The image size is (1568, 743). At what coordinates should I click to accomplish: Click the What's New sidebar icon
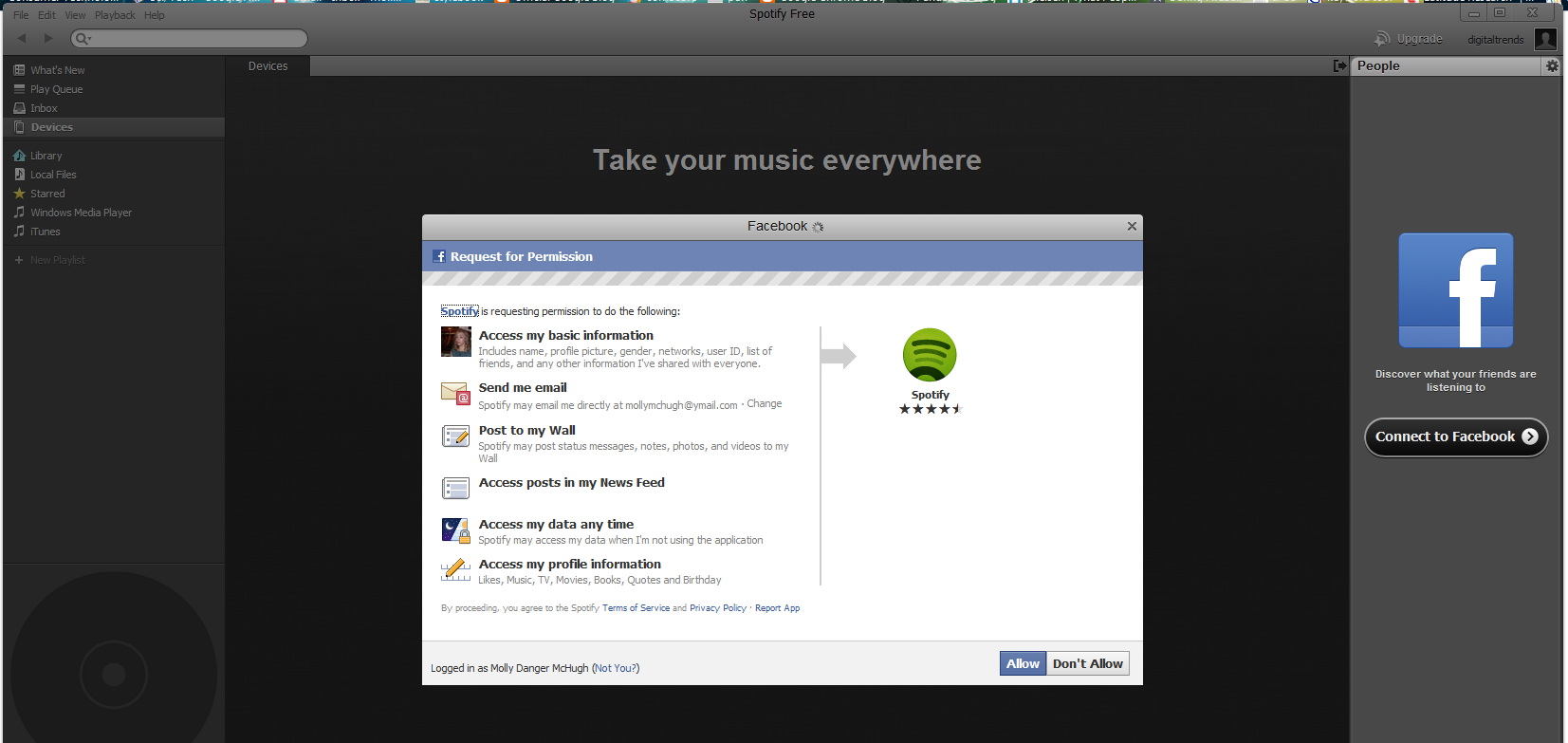(19, 70)
